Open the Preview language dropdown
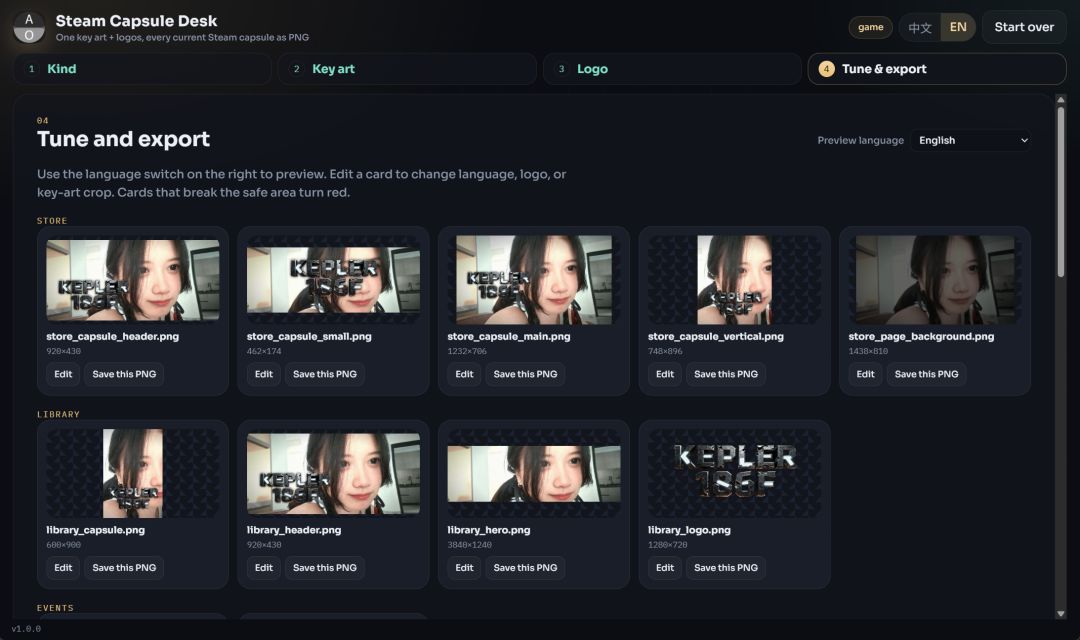Screen dimensions: 1080x640 (x=971, y=141)
